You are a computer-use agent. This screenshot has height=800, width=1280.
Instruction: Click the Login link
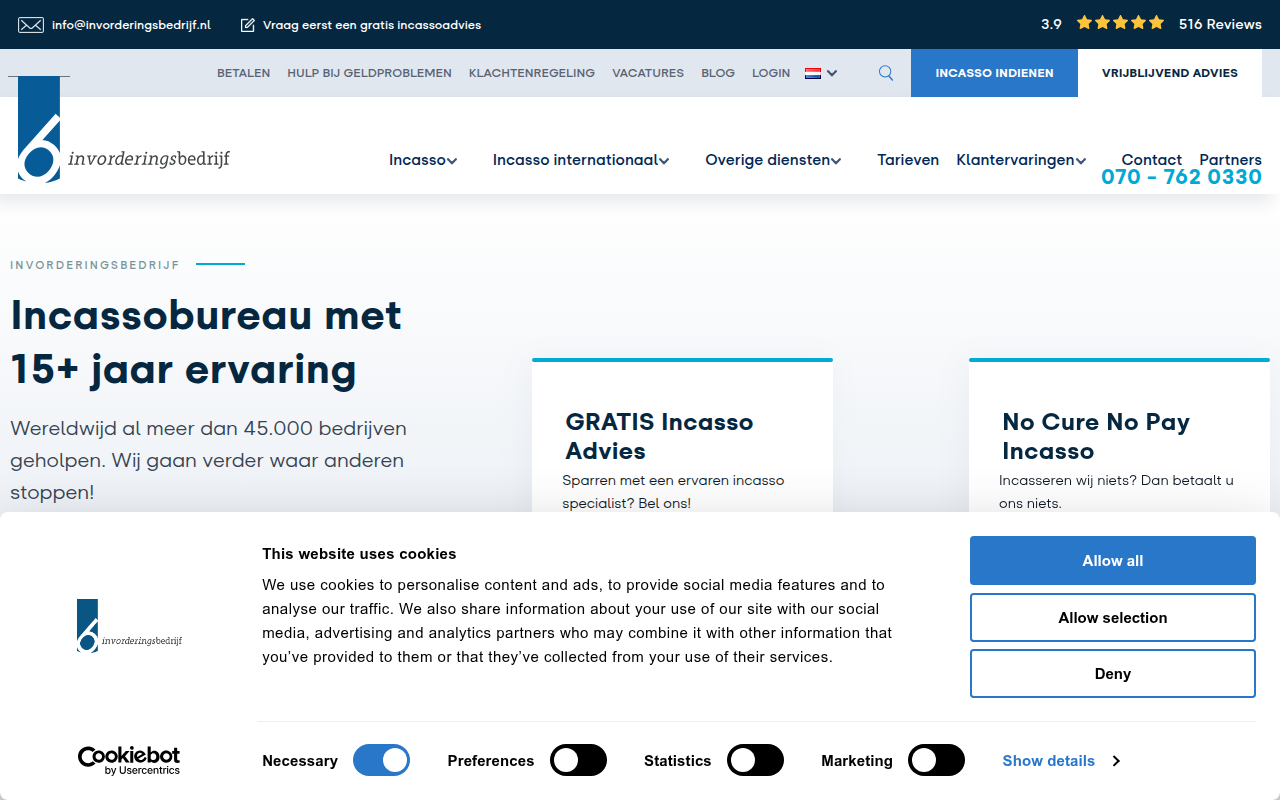(771, 73)
